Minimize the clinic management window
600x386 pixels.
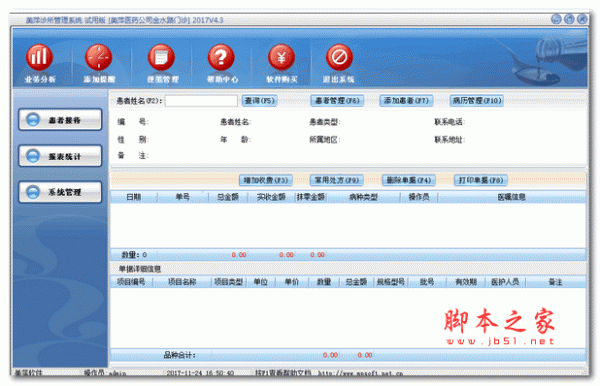click(556, 19)
